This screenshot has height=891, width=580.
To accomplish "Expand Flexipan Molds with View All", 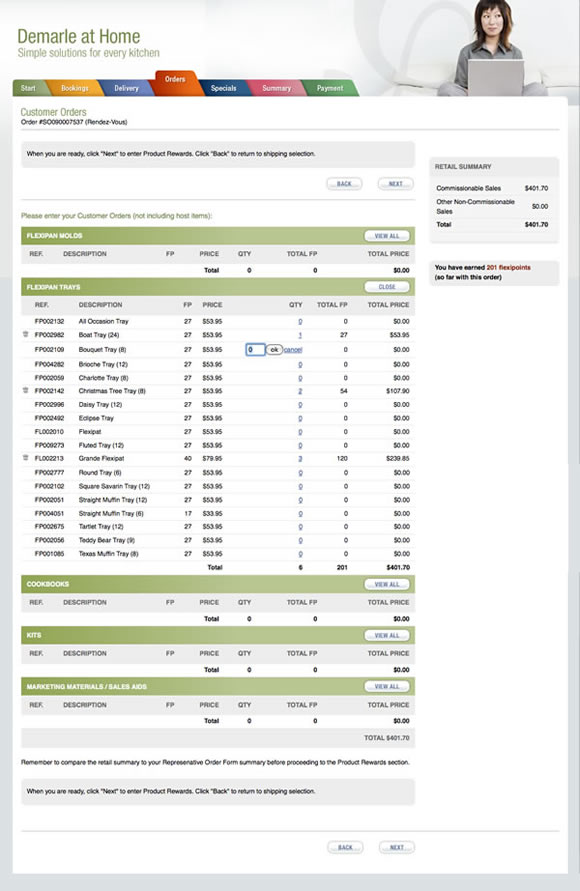I will tap(387, 236).
